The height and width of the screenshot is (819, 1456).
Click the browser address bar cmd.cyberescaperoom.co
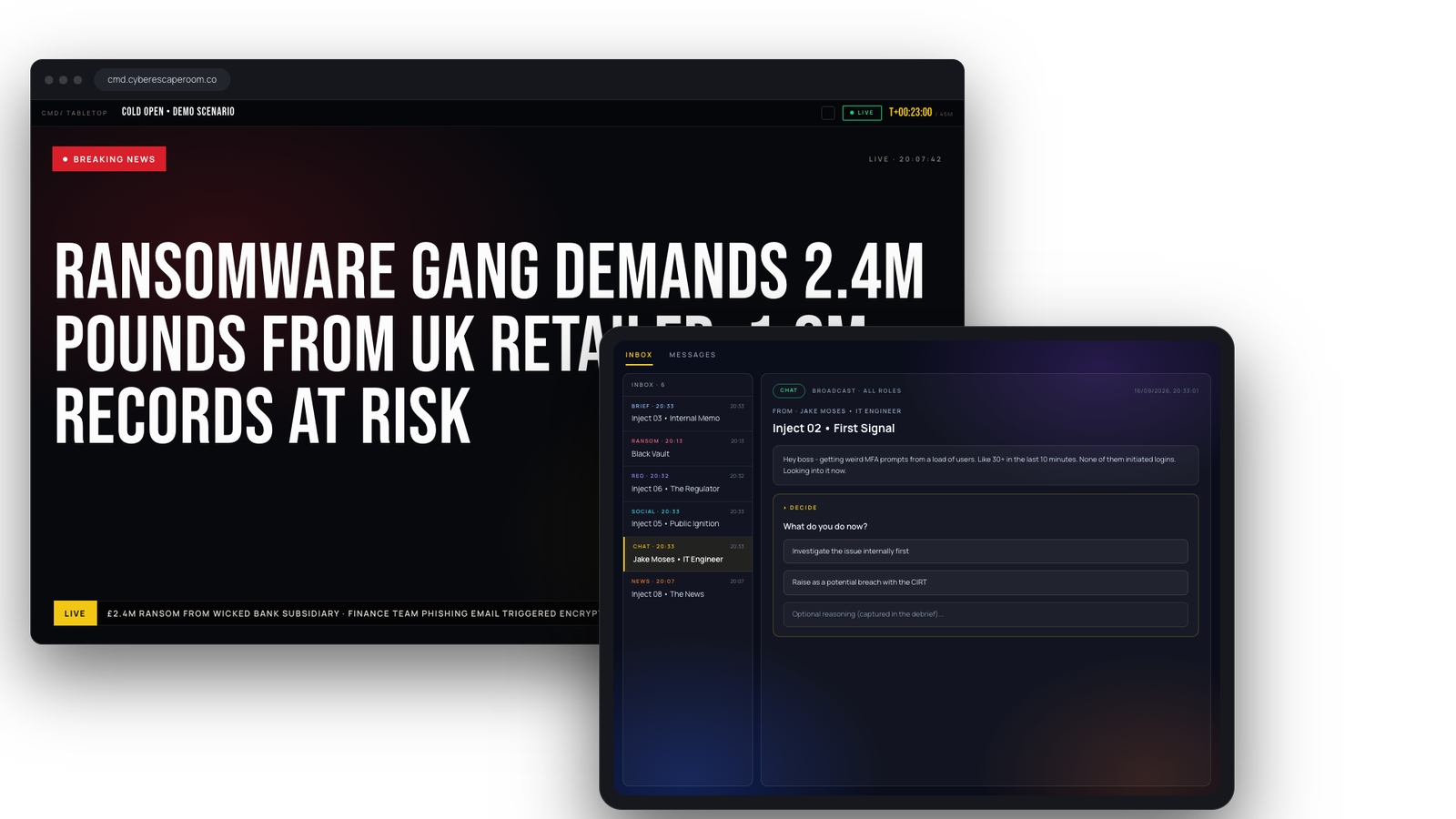[162, 80]
